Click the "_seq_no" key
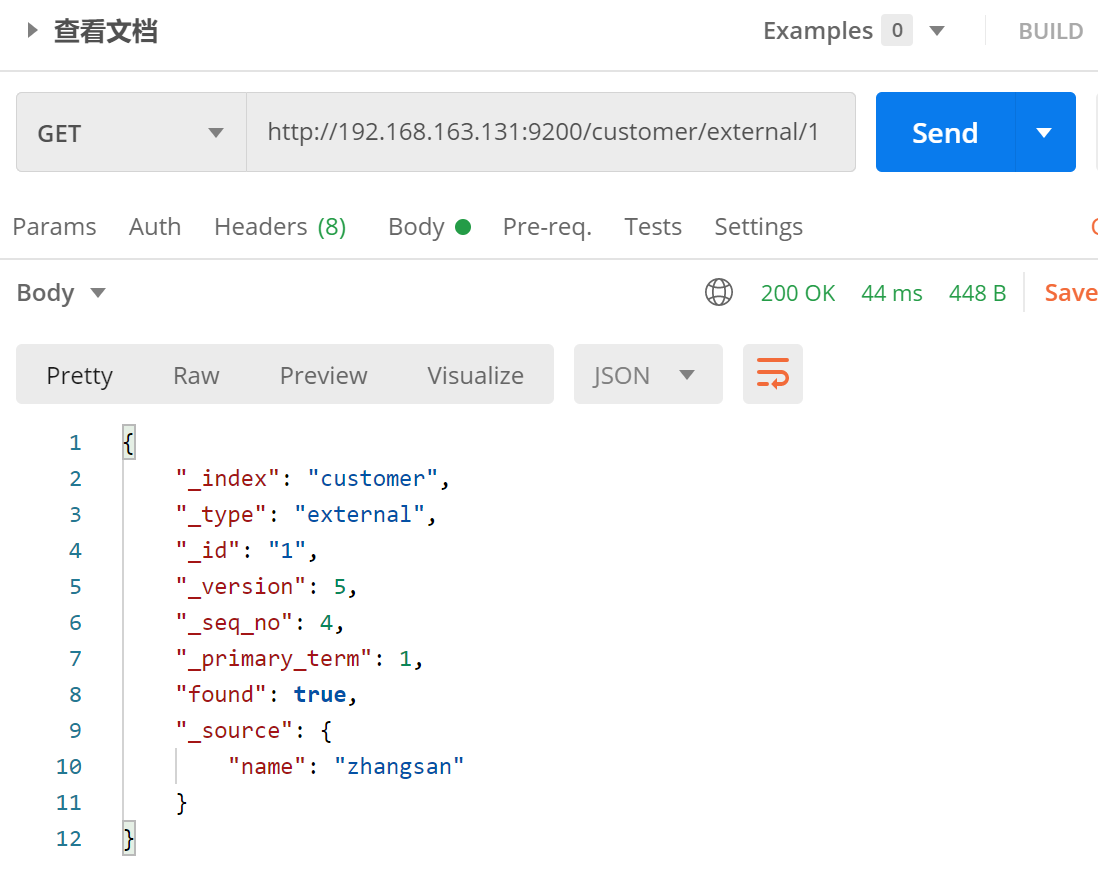Screen dimensions: 1098x873 point(234,623)
